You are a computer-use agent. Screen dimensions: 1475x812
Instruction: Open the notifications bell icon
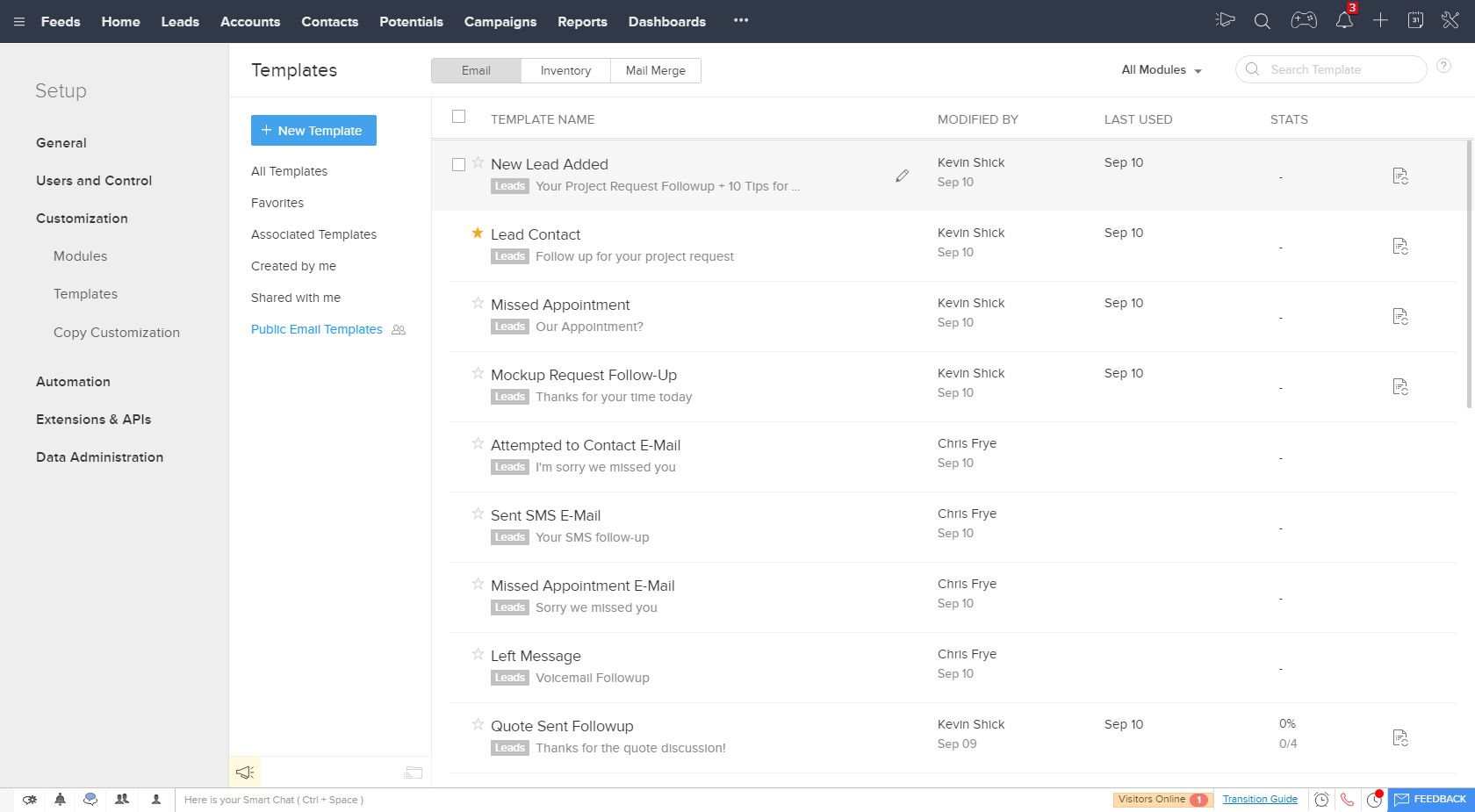1343,21
